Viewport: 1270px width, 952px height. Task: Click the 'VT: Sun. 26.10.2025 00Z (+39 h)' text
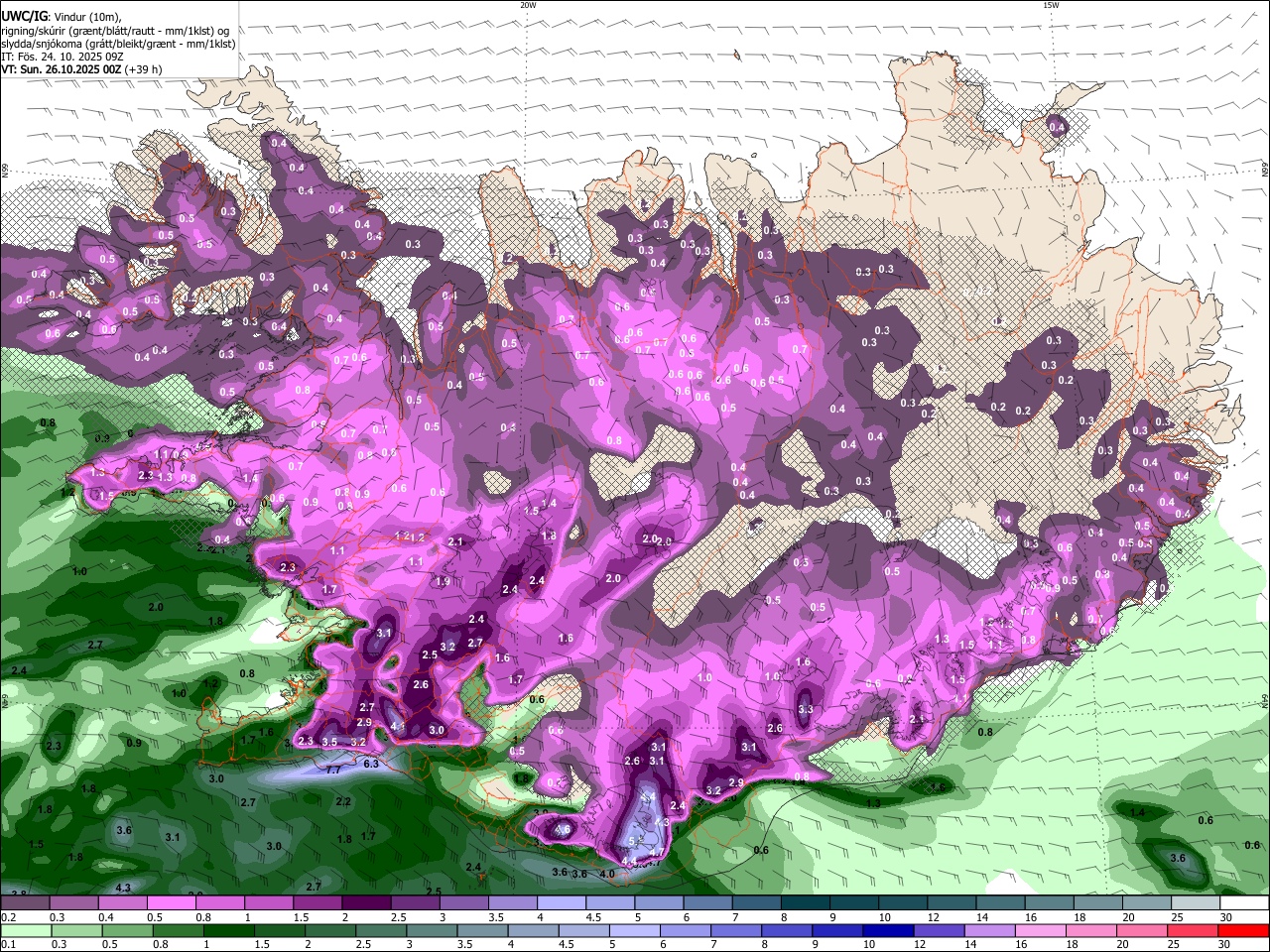[x=81, y=69]
